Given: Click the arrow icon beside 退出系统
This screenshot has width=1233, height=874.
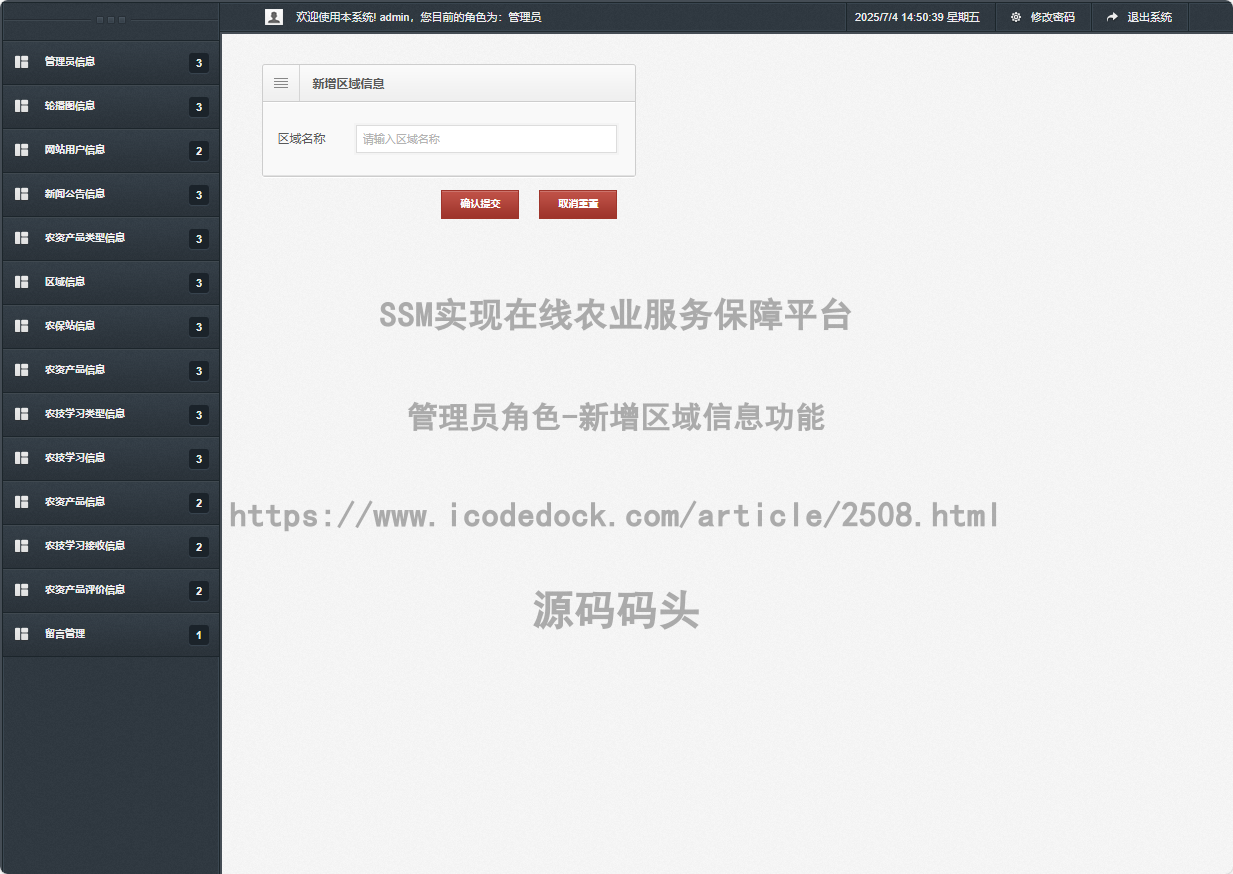Looking at the screenshot, I should pyautogui.click(x=1112, y=17).
